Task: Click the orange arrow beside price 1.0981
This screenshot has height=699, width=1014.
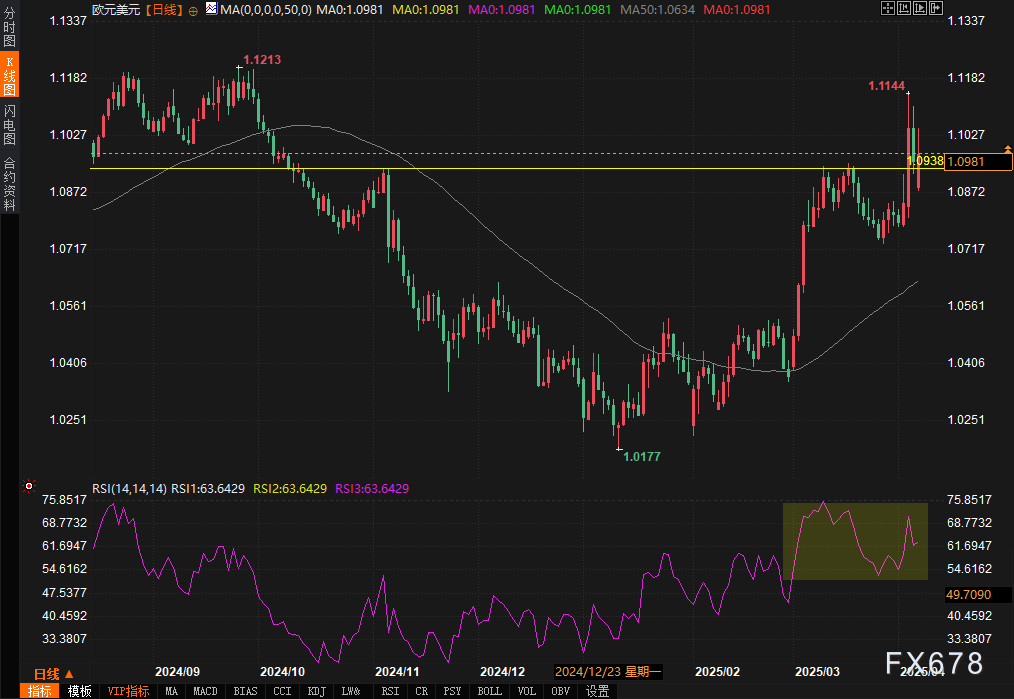Action: tap(1006, 149)
